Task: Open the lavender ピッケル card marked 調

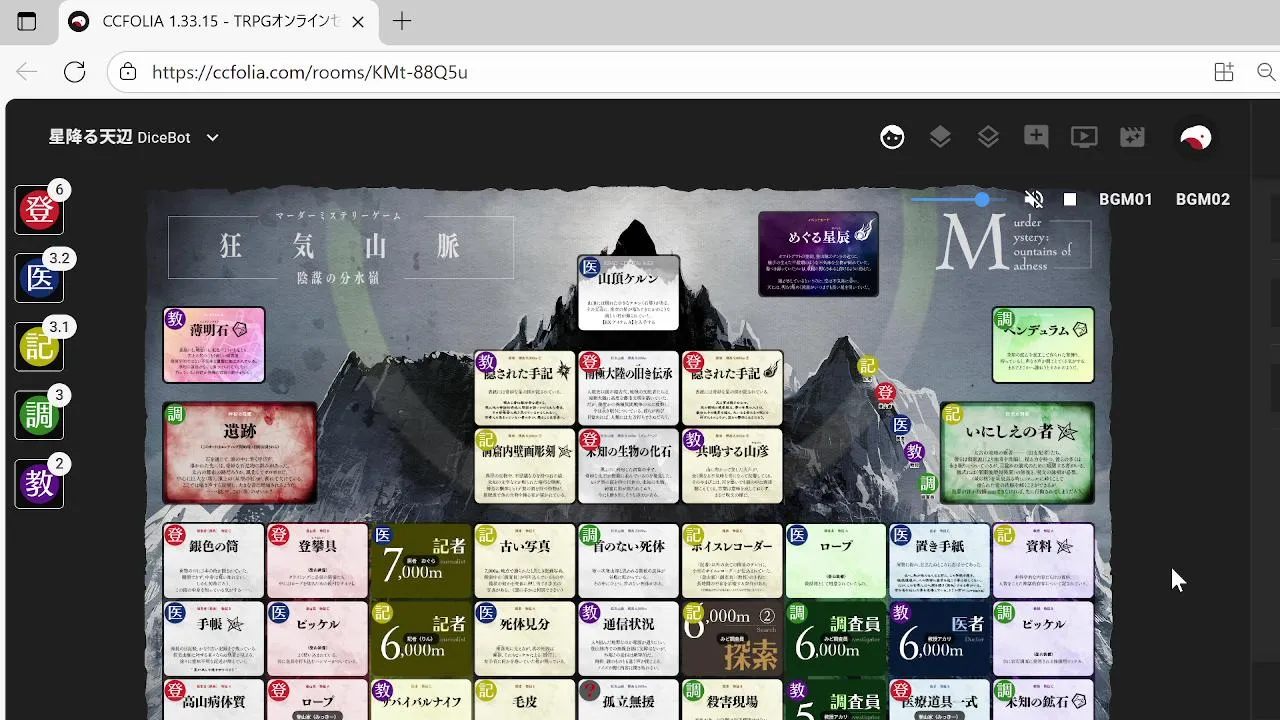Action: point(1043,639)
